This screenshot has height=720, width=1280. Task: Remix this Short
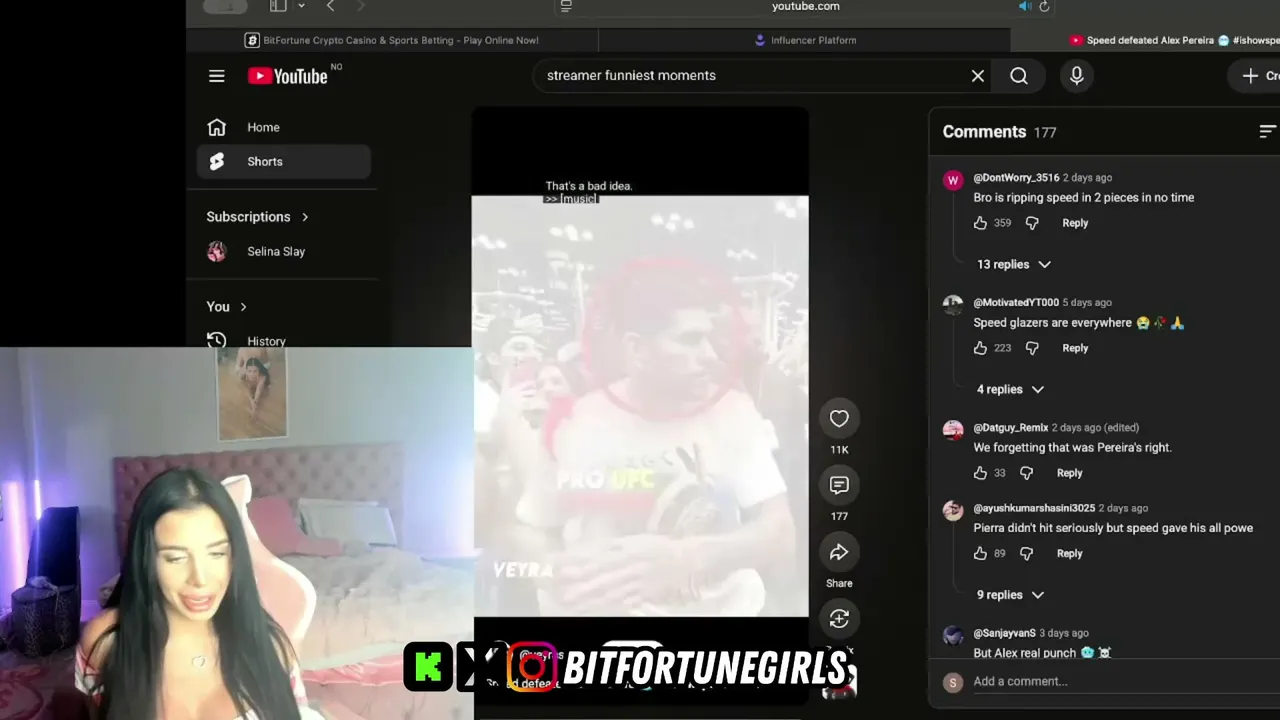(839, 619)
